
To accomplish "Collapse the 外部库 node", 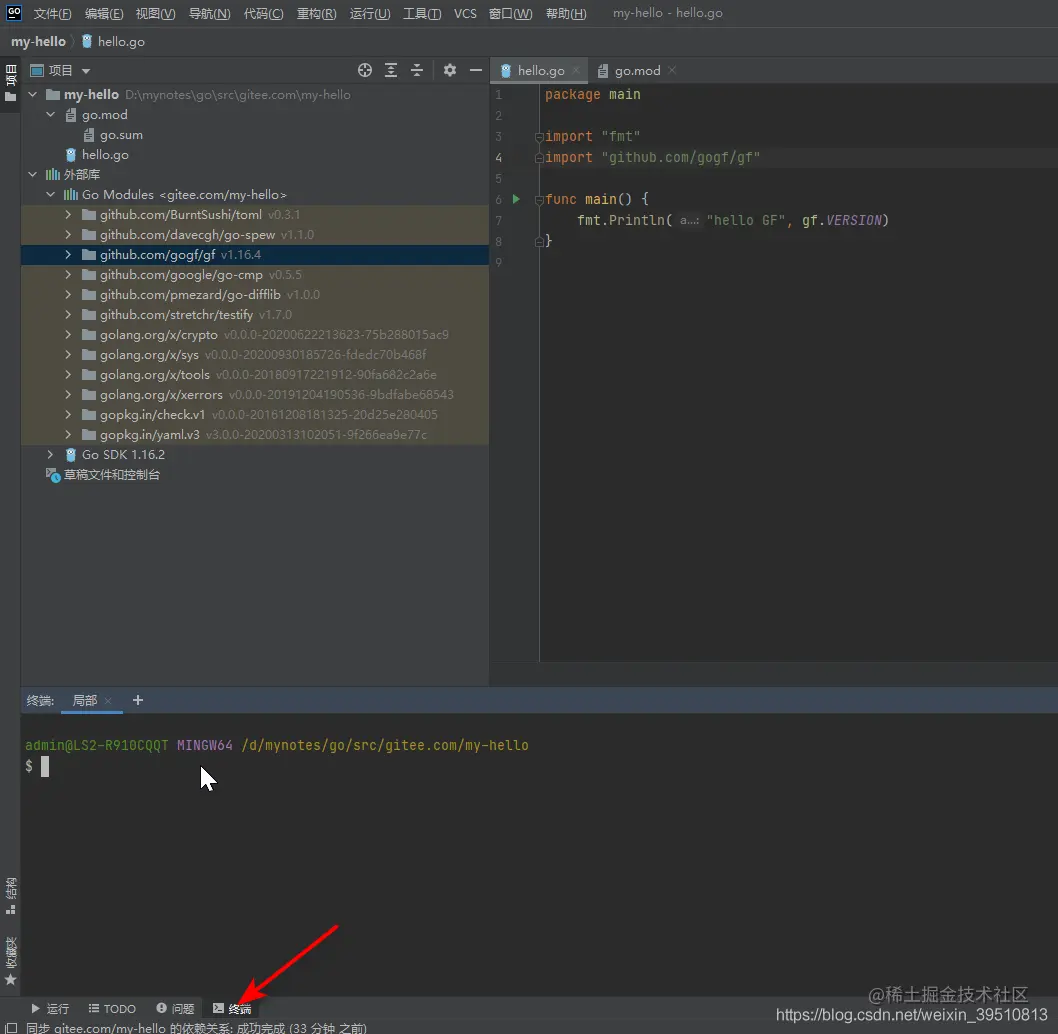I will pyautogui.click(x=33, y=174).
